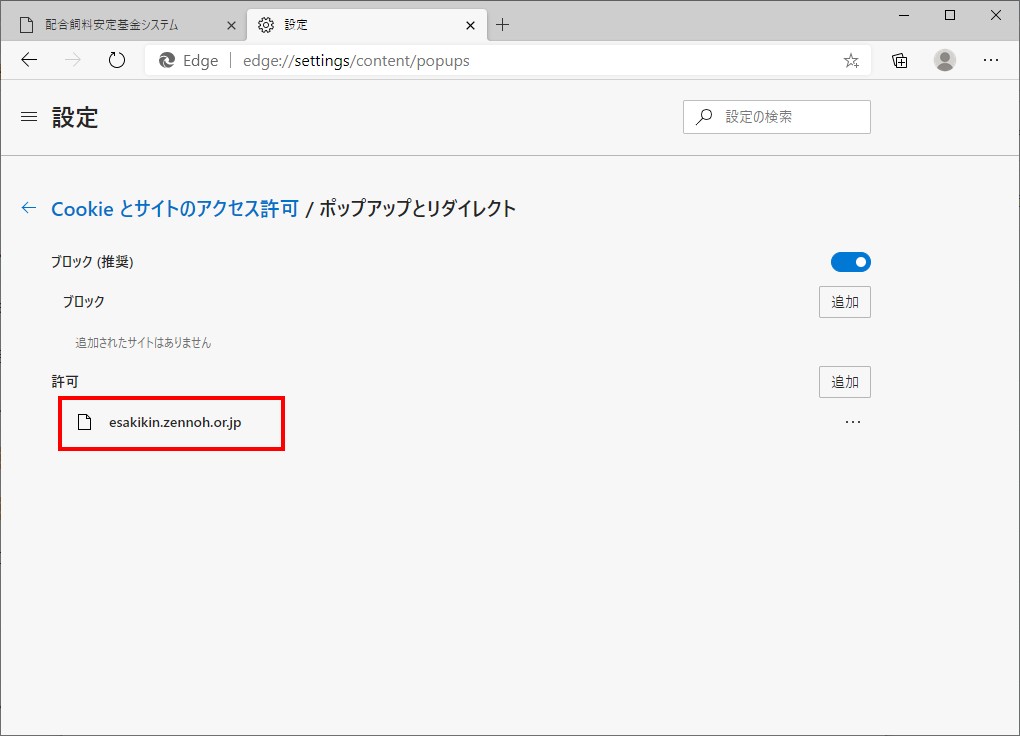Click 追加 next to the 許可 section
Viewport: 1020px width, 736px height.
point(844,381)
